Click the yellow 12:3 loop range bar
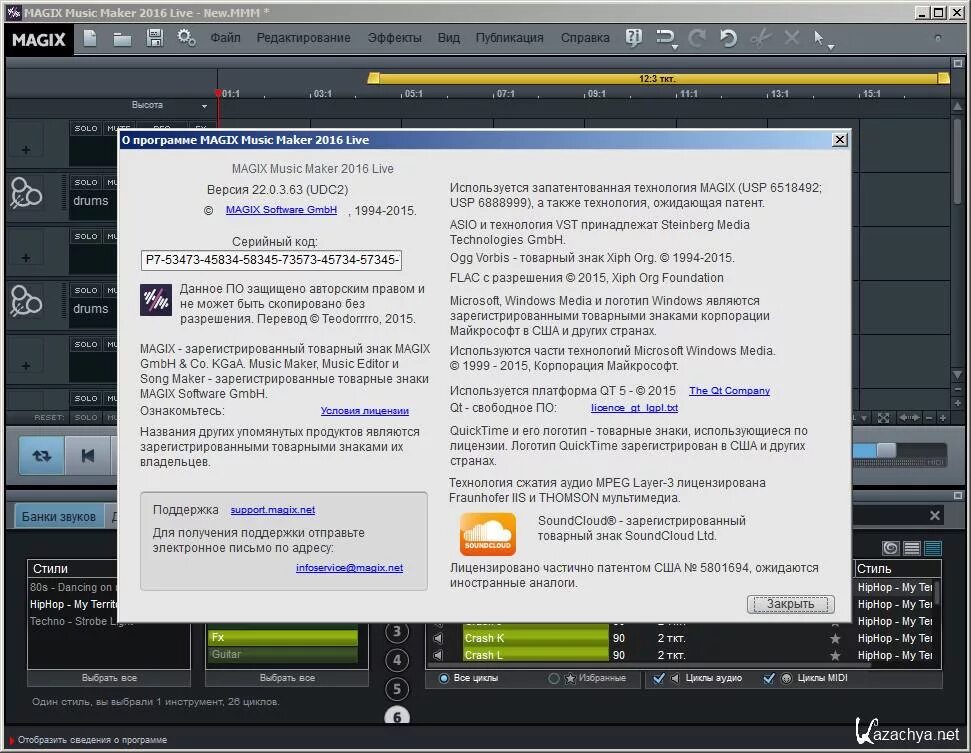 658,78
